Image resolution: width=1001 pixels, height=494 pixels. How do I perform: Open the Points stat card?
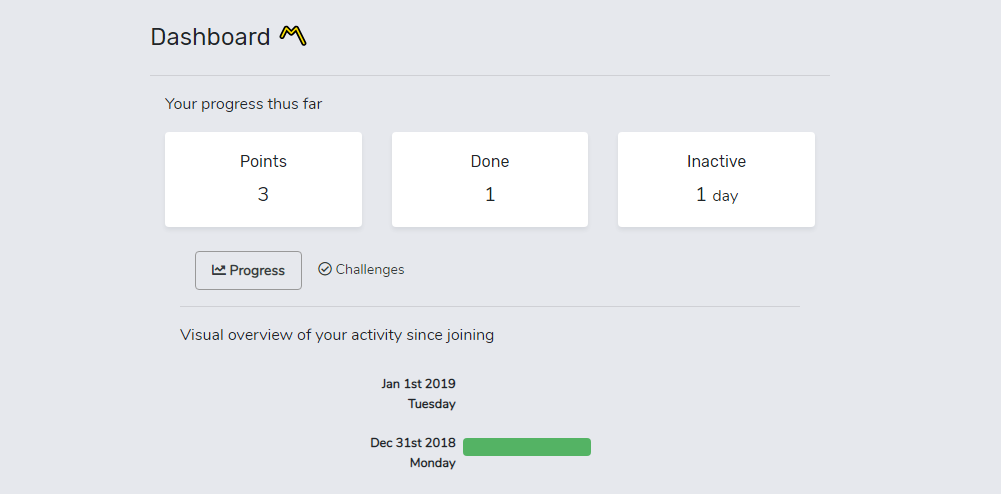coord(263,179)
